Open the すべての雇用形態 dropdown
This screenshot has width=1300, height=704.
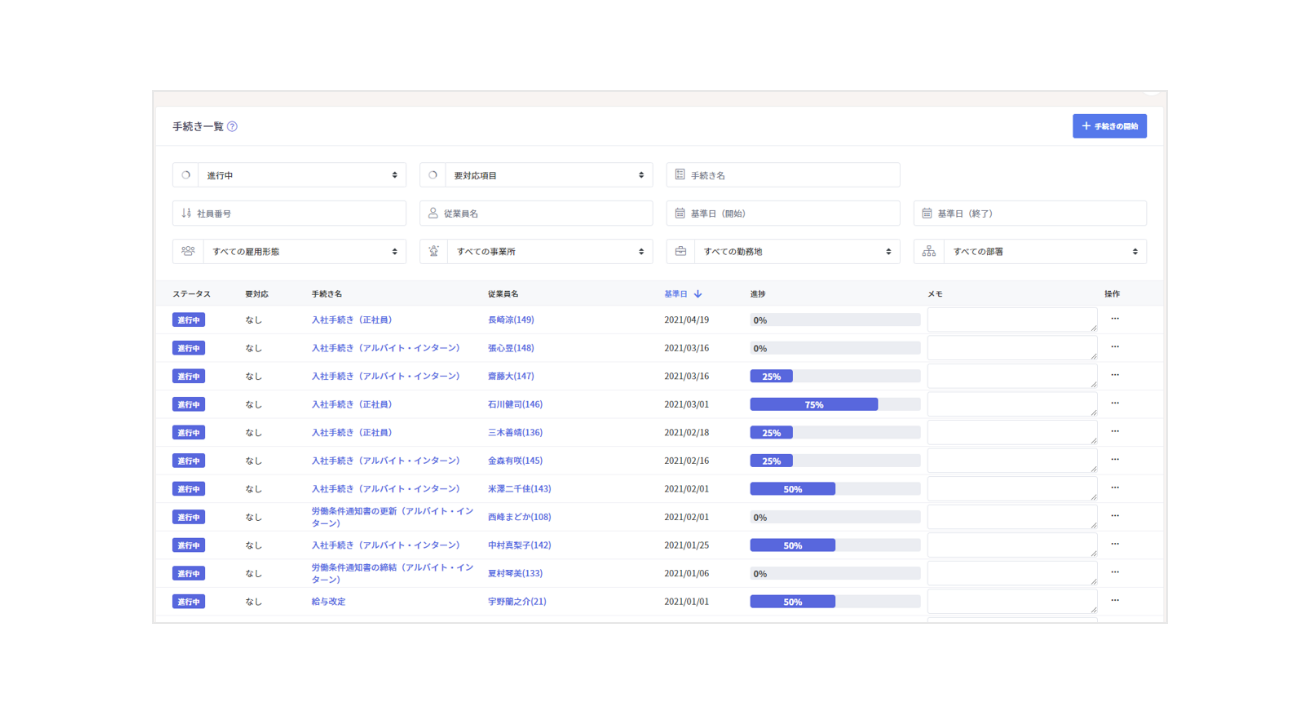click(300, 251)
